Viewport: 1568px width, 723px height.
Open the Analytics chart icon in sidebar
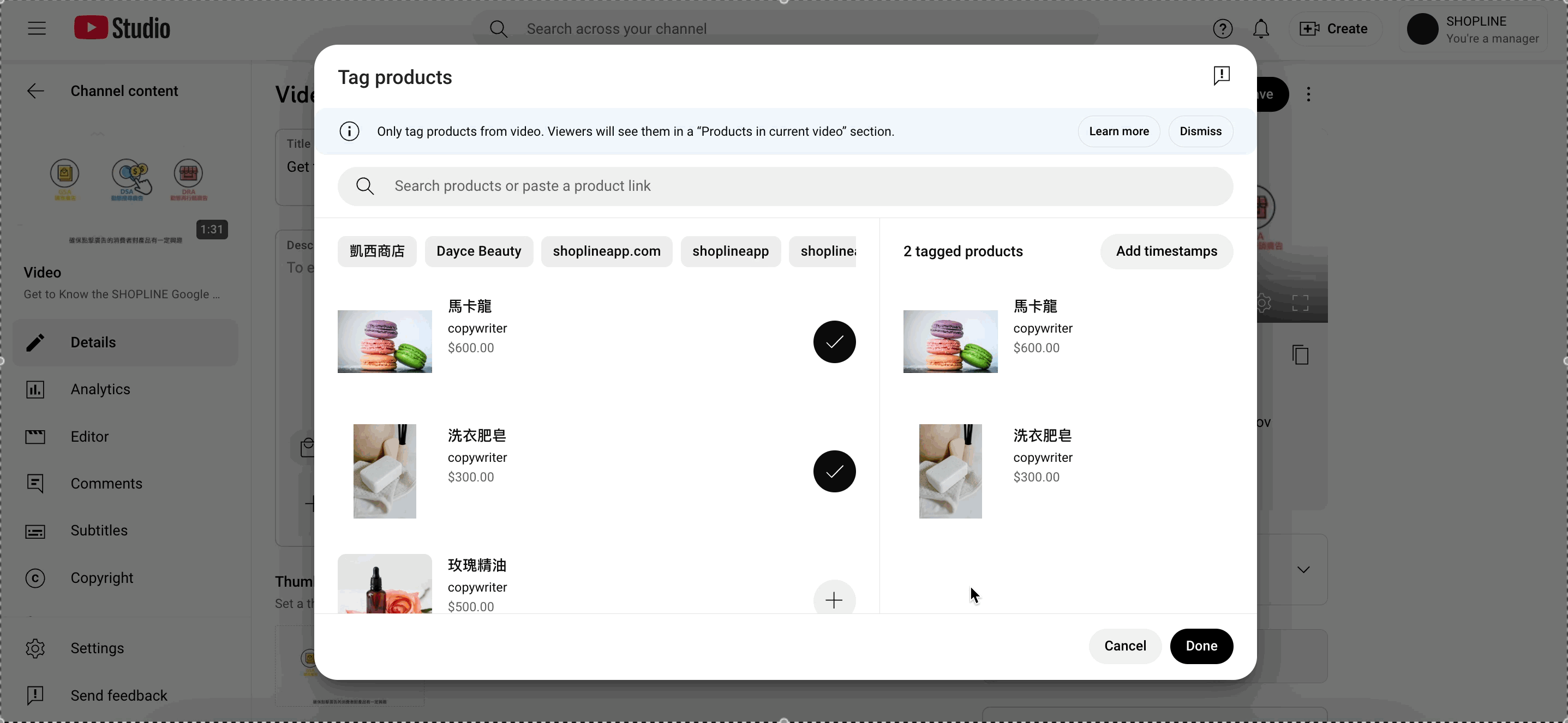(35, 390)
